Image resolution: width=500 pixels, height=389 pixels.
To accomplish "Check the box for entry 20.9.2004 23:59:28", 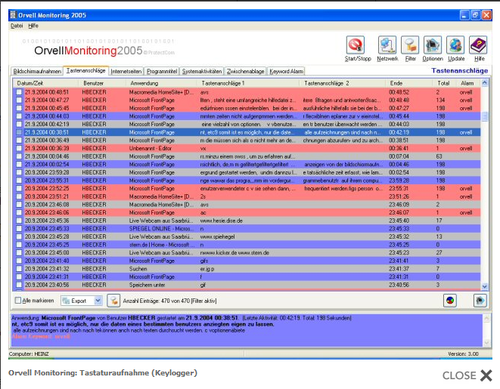I will [x=19, y=172].
